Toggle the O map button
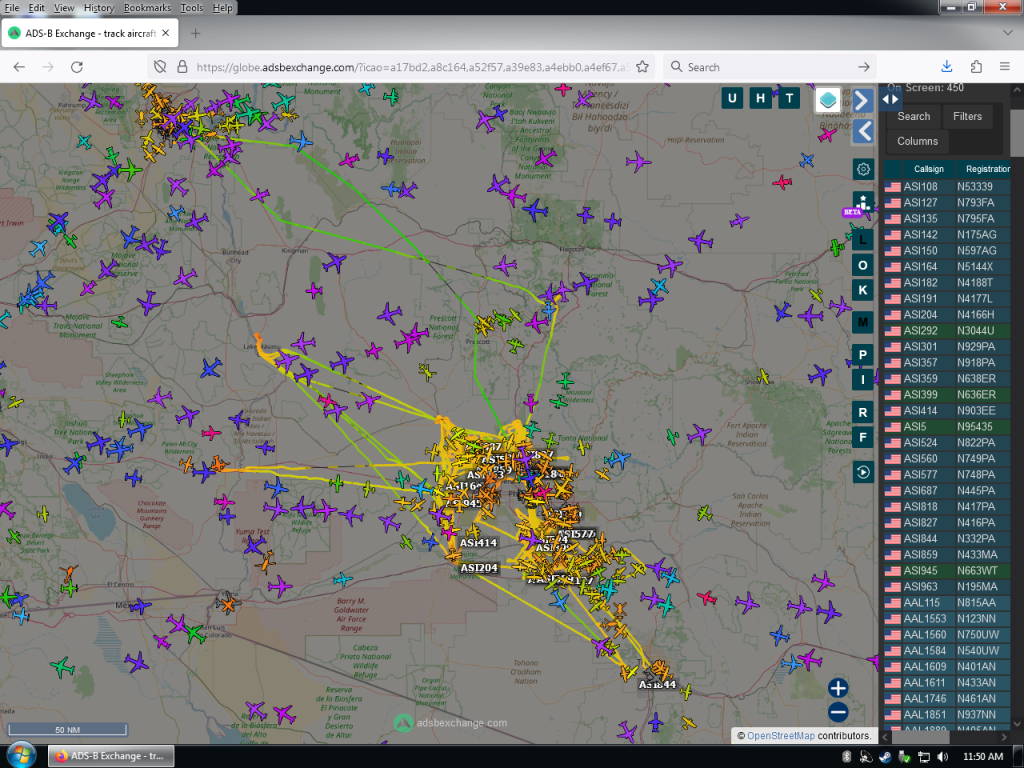The height and width of the screenshot is (768, 1024). [x=863, y=265]
